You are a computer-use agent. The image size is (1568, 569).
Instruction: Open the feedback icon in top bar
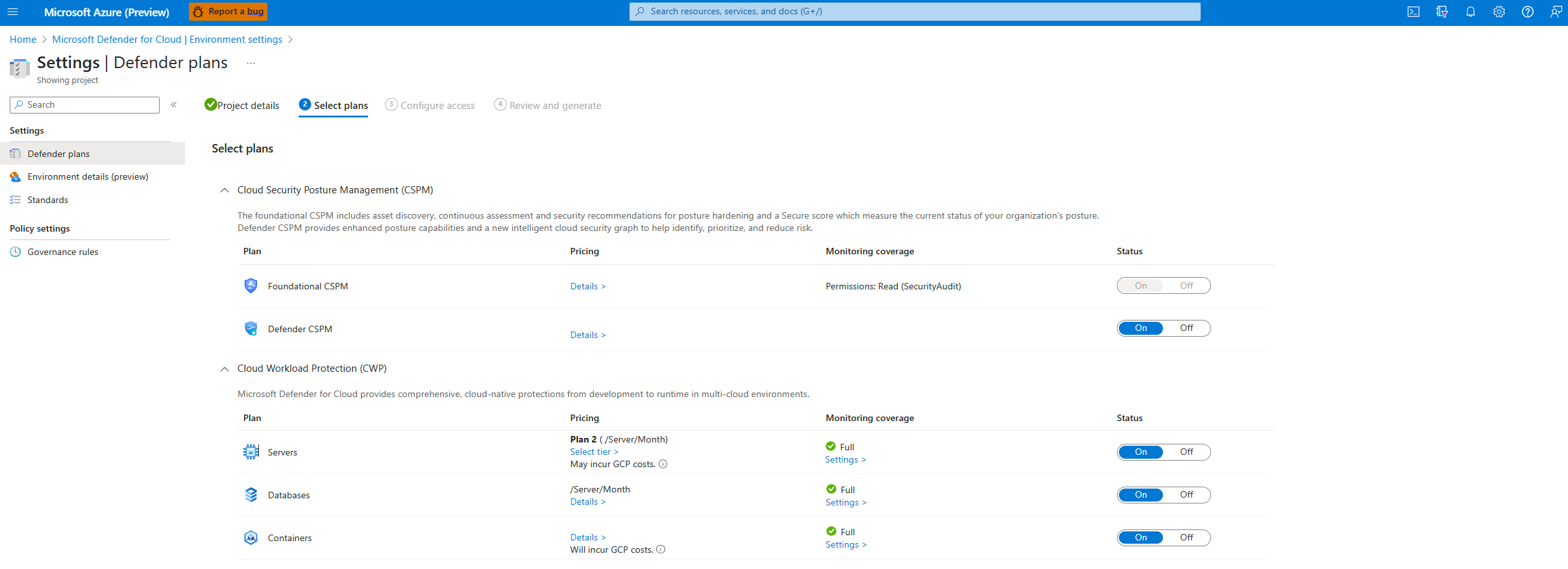pyautogui.click(x=1556, y=12)
